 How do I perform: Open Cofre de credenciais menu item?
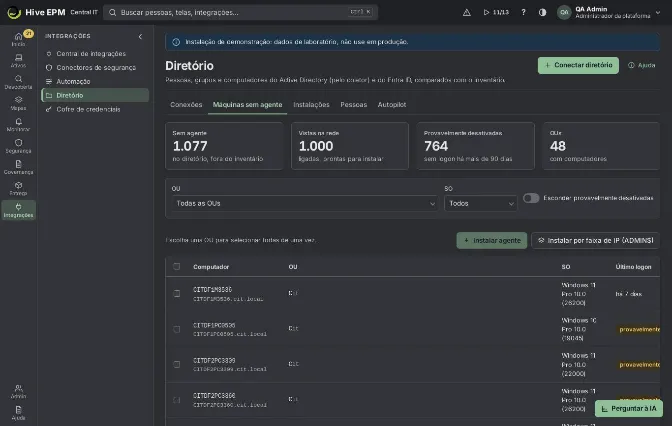click(95, 109)
